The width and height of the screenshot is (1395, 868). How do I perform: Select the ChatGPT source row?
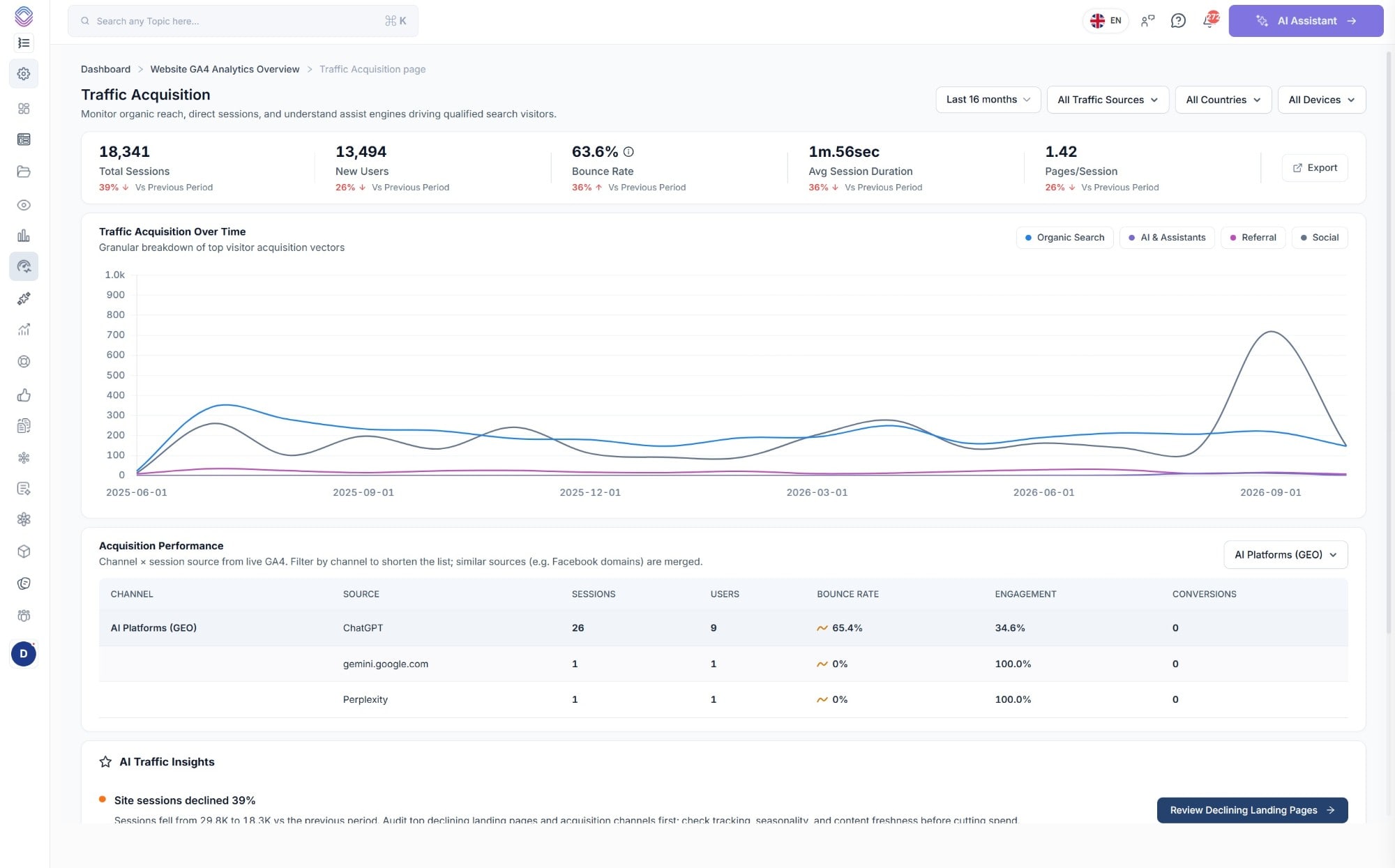[x=723, y=628]
